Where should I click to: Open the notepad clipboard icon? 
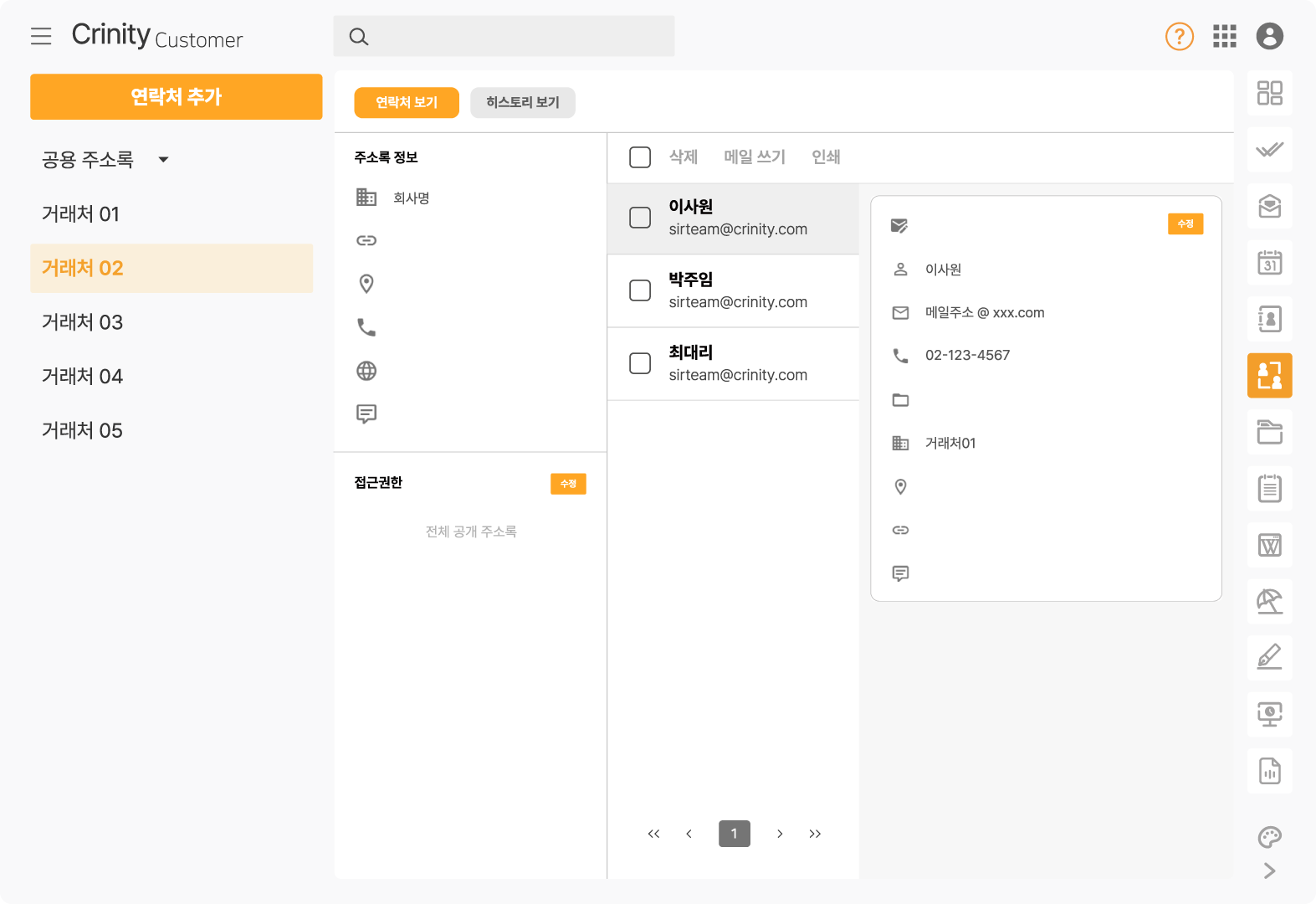(x=1270, y=489)
